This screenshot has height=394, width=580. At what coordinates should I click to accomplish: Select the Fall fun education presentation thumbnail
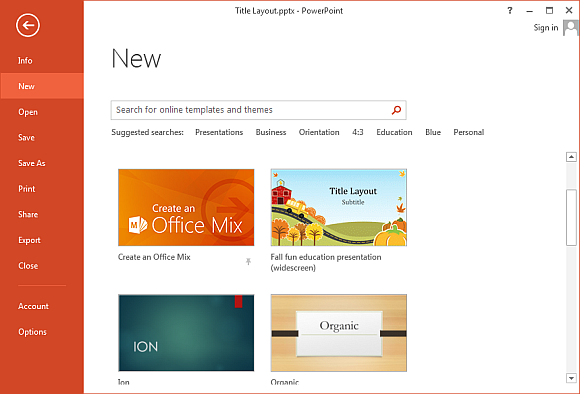tap(339, 208)
